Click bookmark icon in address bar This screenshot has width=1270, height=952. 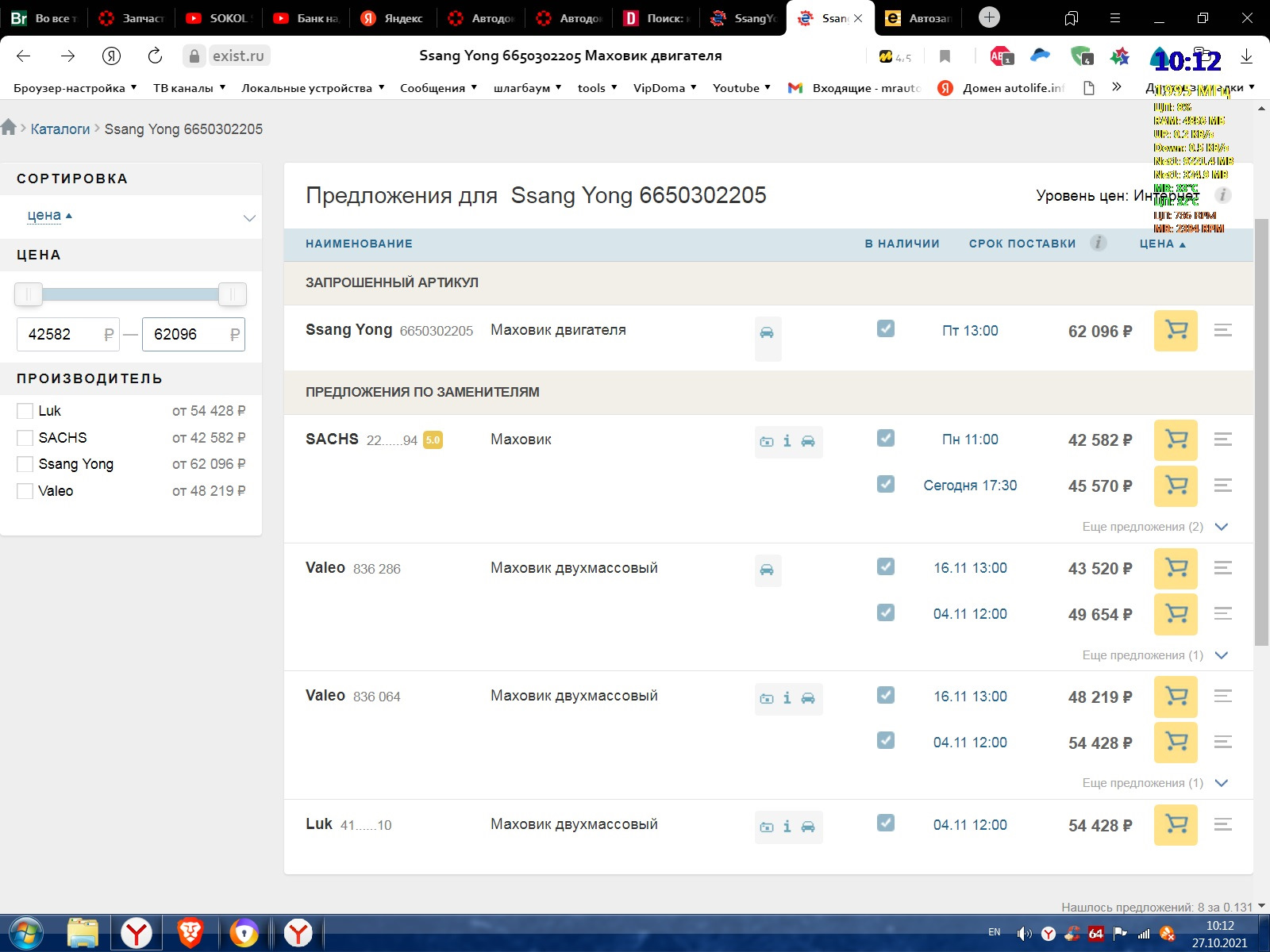tap(945, 56)
